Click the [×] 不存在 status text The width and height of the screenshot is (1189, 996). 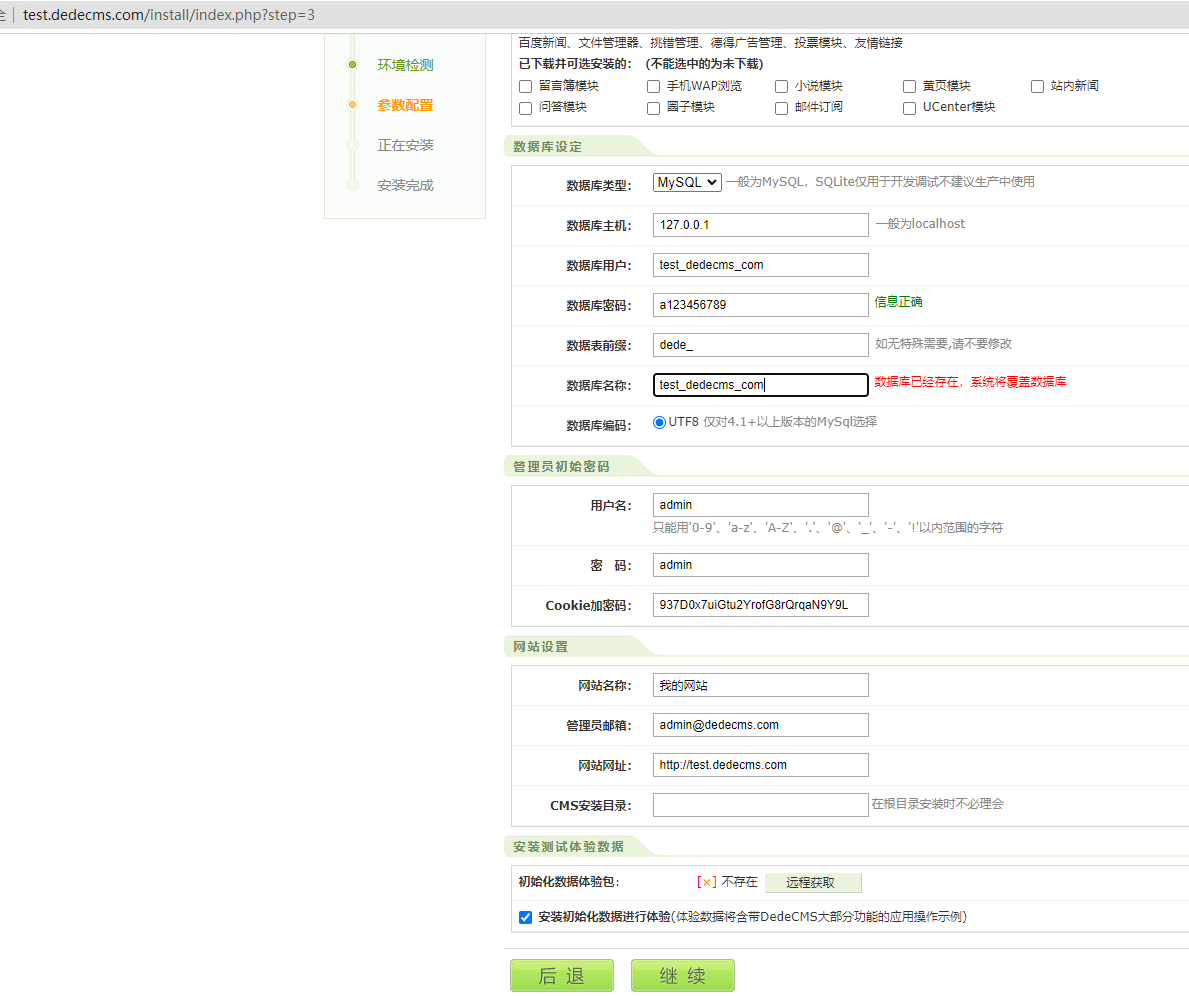click(x=726, y=882)
